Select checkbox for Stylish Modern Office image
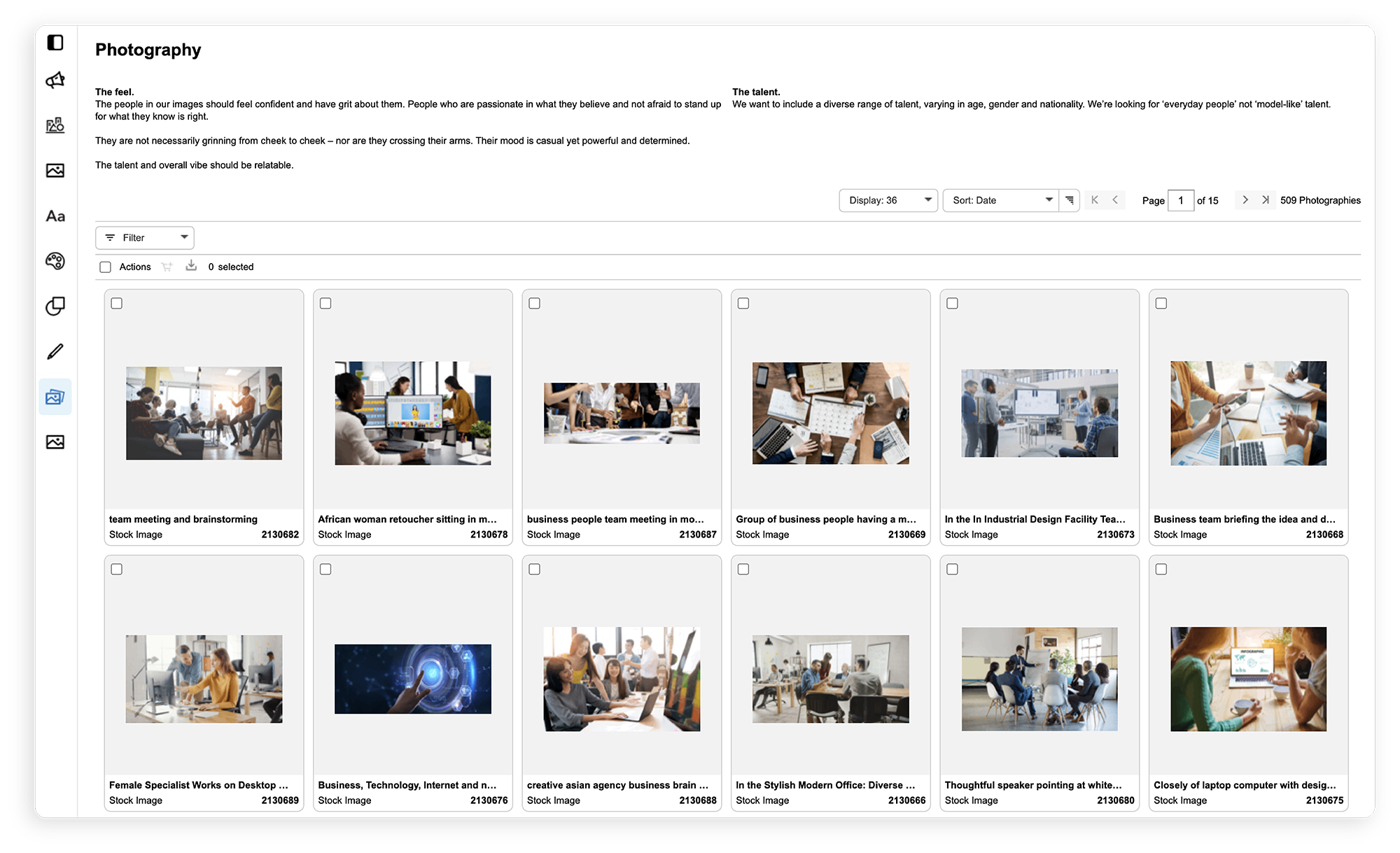The image size is (1400, 853). click(x=743, y=569)
